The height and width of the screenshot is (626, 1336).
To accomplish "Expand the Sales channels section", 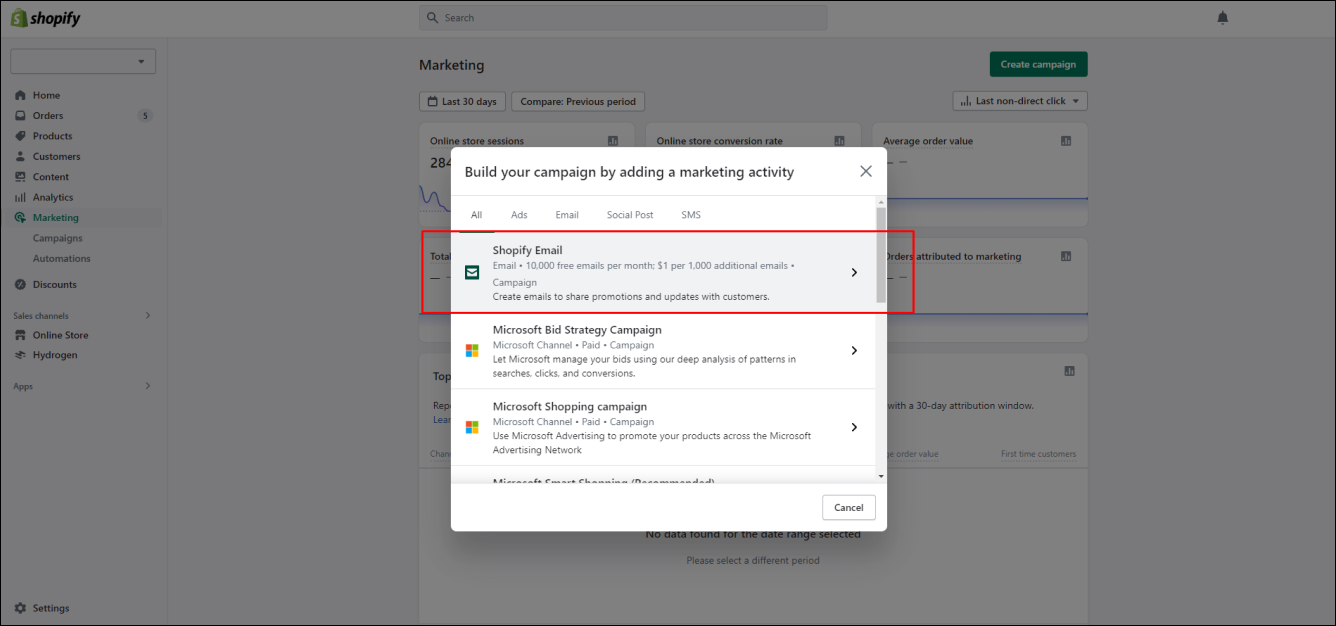I will 148,316.
